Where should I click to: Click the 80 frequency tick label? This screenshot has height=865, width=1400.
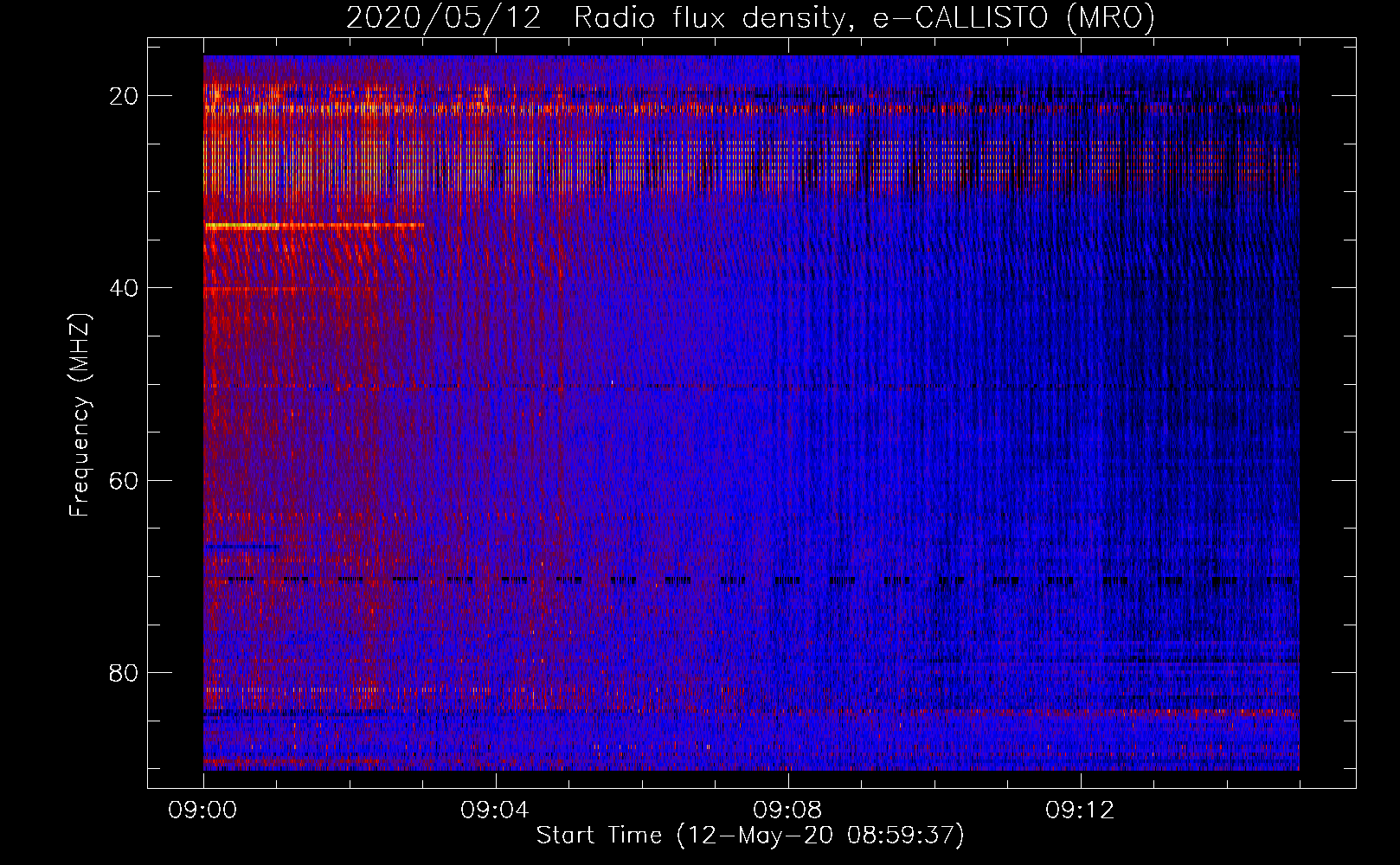click(124, 672)
